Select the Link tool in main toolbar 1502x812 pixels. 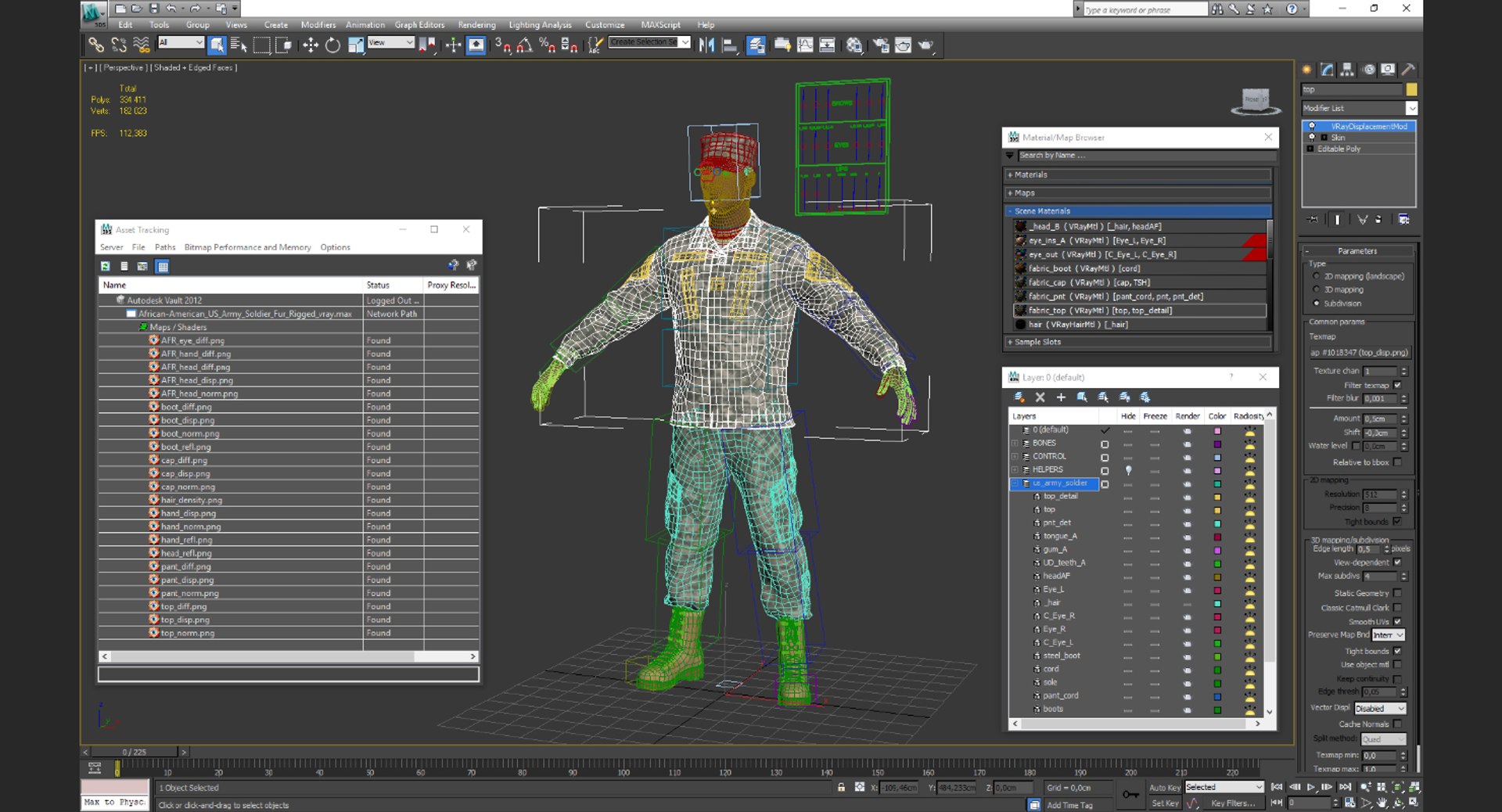96,45
